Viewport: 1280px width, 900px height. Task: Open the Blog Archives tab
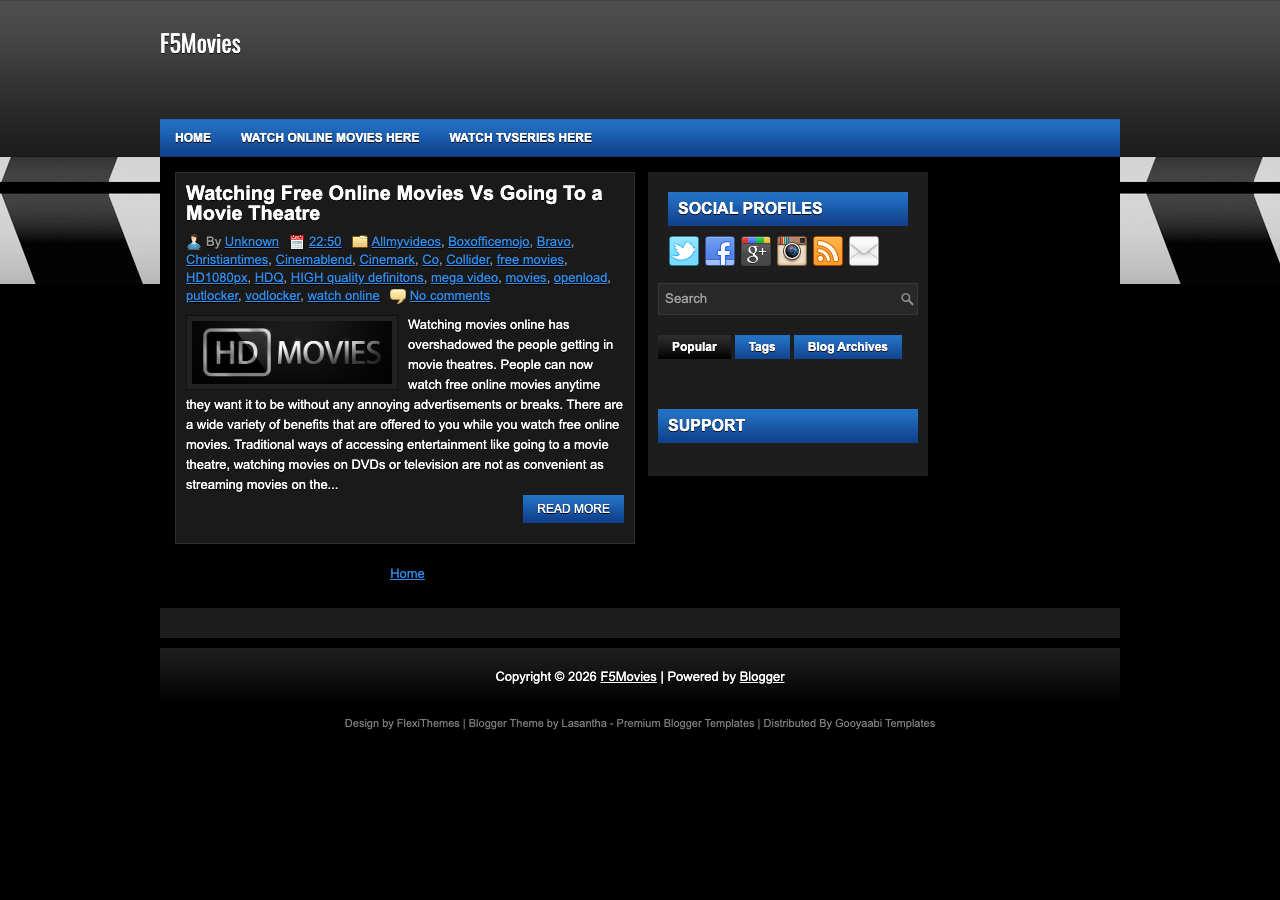click(847, 347)
